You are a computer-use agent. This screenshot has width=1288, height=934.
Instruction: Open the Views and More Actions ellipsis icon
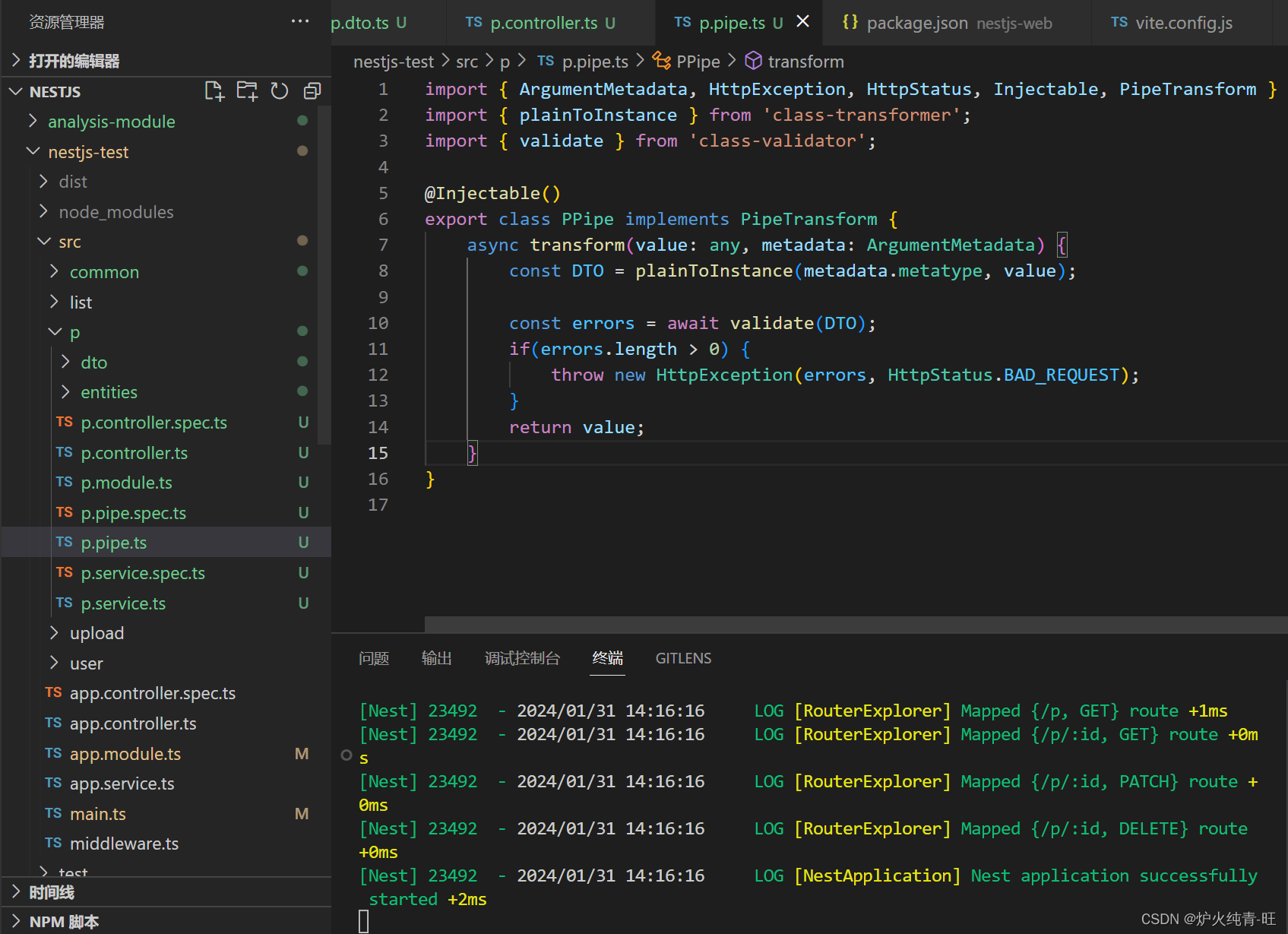(299, 21)
